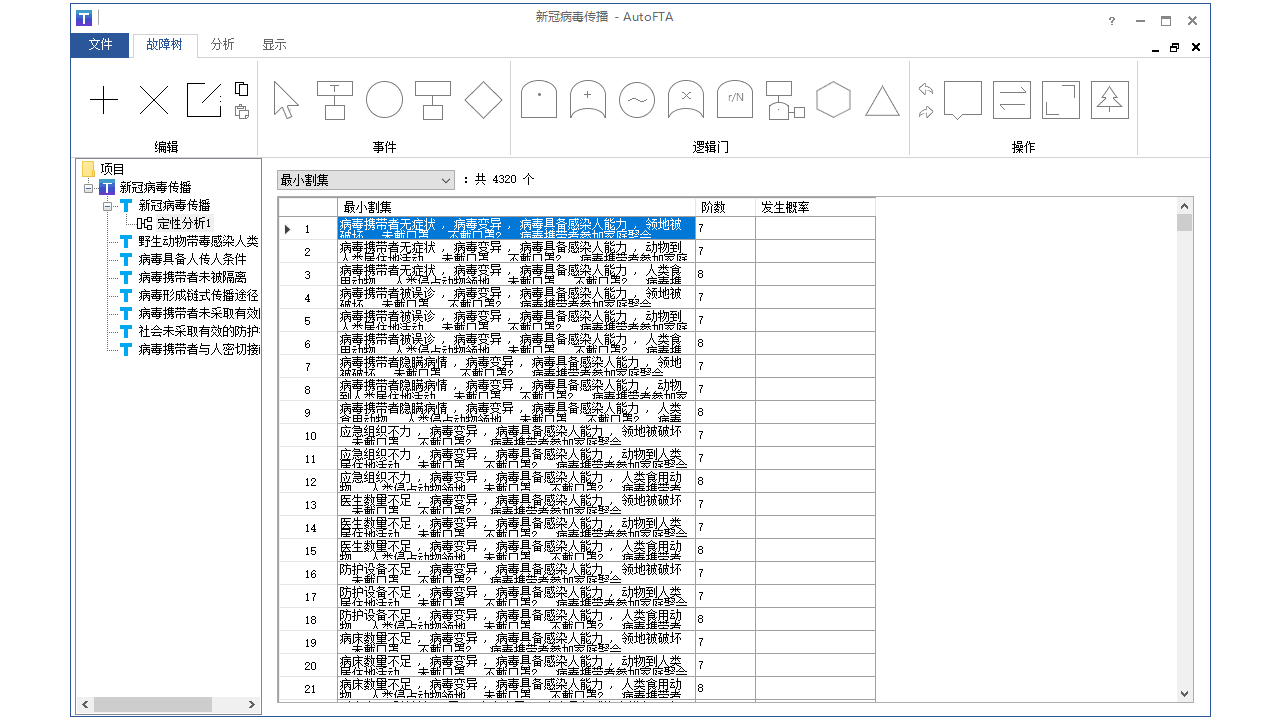1280x720 pixels.
Task: Choose the AND gate with dot
Action: coord(539,100)
